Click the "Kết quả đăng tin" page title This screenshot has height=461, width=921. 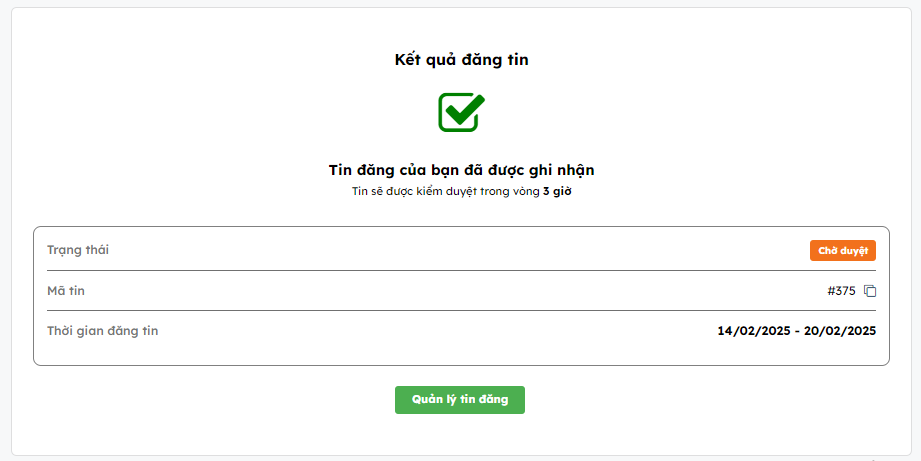[461, 60]
